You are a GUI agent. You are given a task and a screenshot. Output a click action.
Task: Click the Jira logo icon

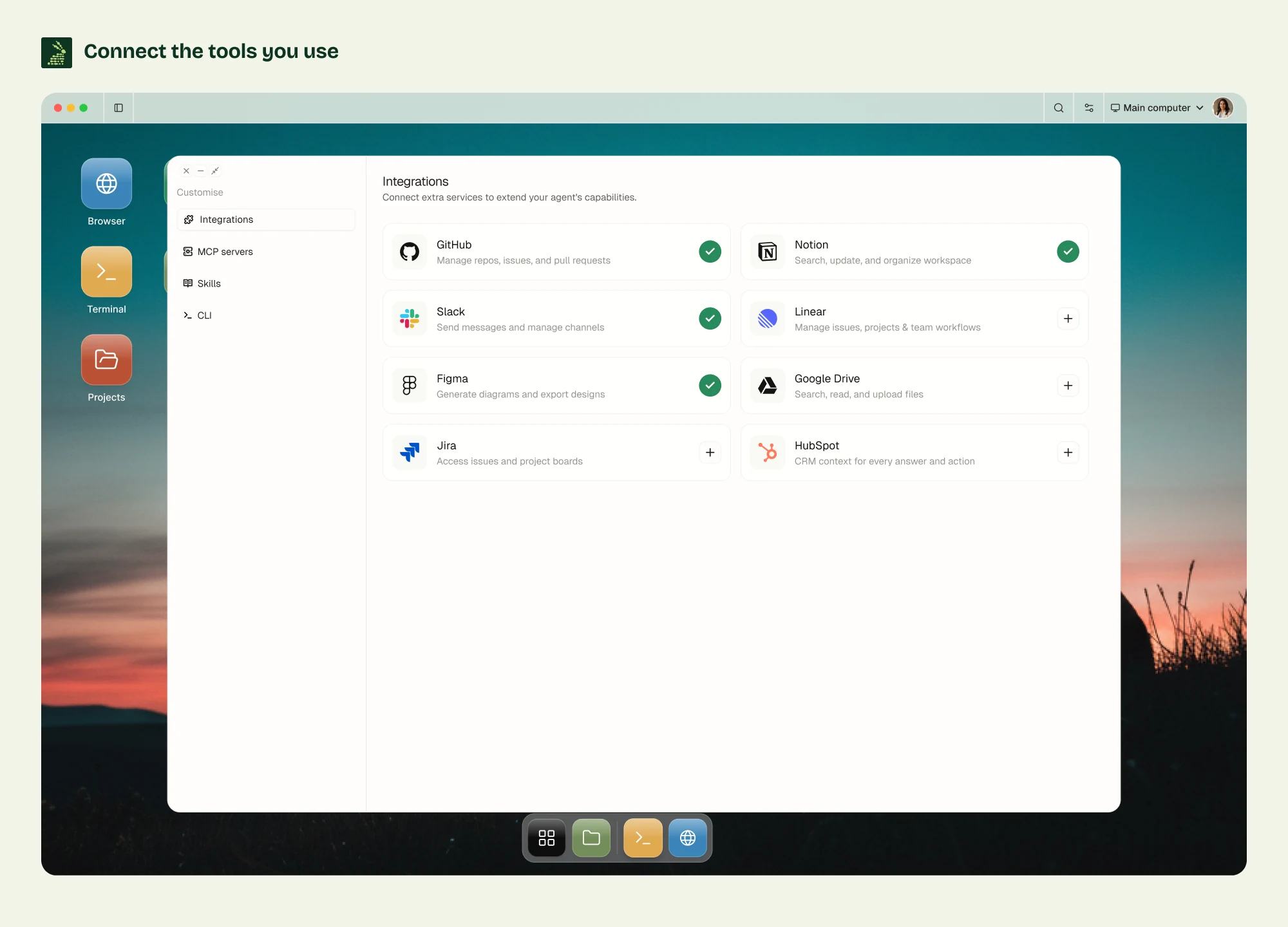[x=410, y=453]
